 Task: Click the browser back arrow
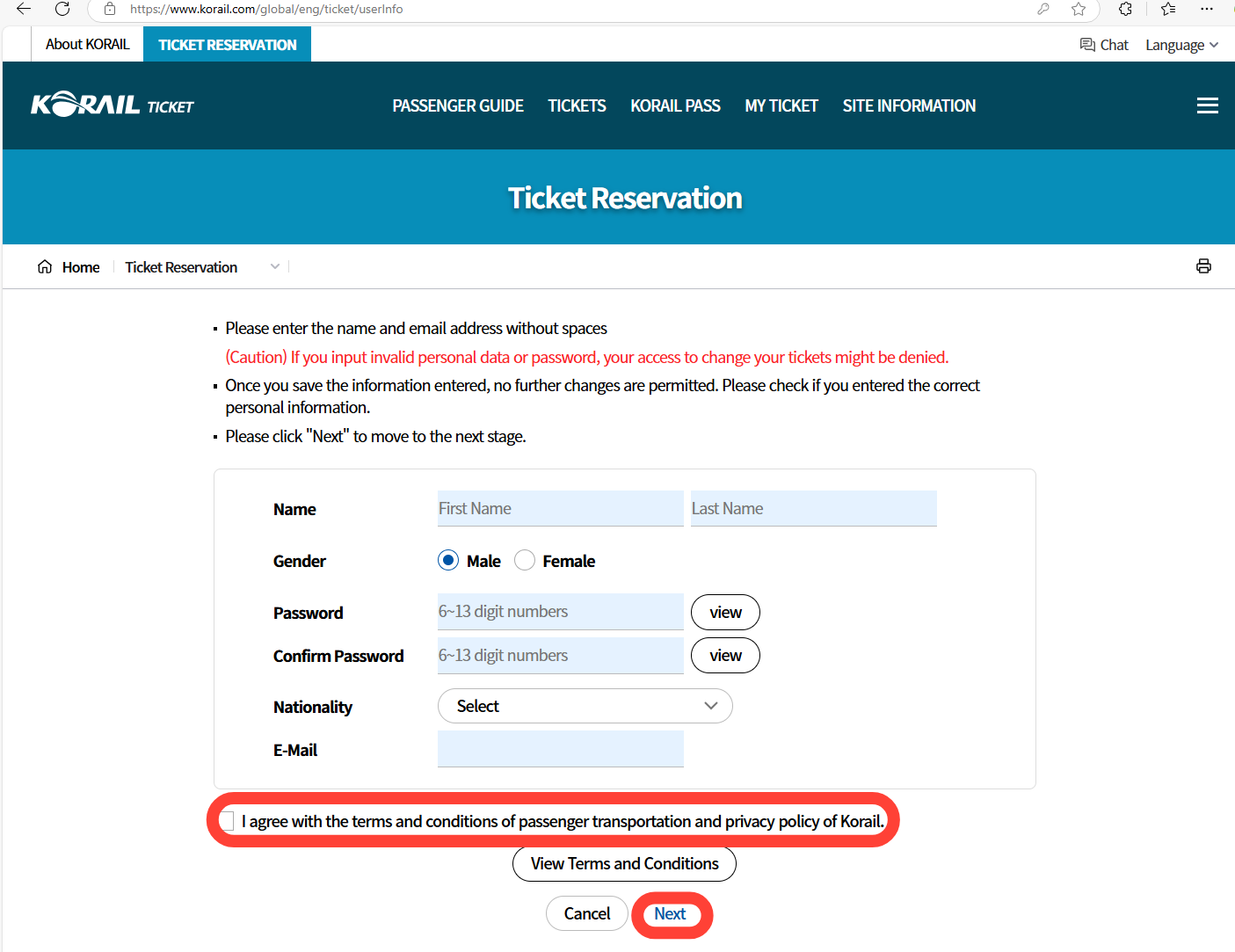click(x=24, y=9)
